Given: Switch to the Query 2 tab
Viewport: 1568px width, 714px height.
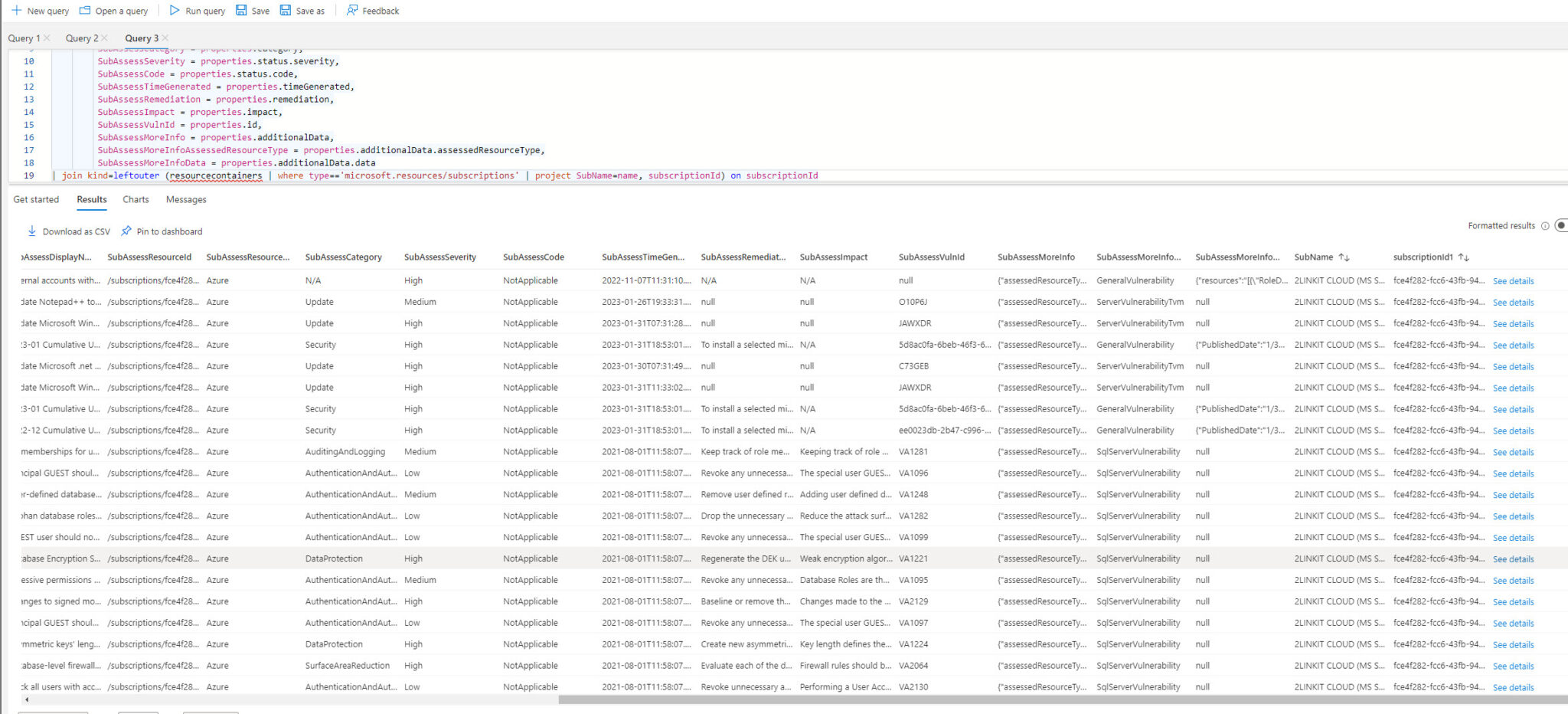Looking at the screenshot, I should (x=81, y=37).
